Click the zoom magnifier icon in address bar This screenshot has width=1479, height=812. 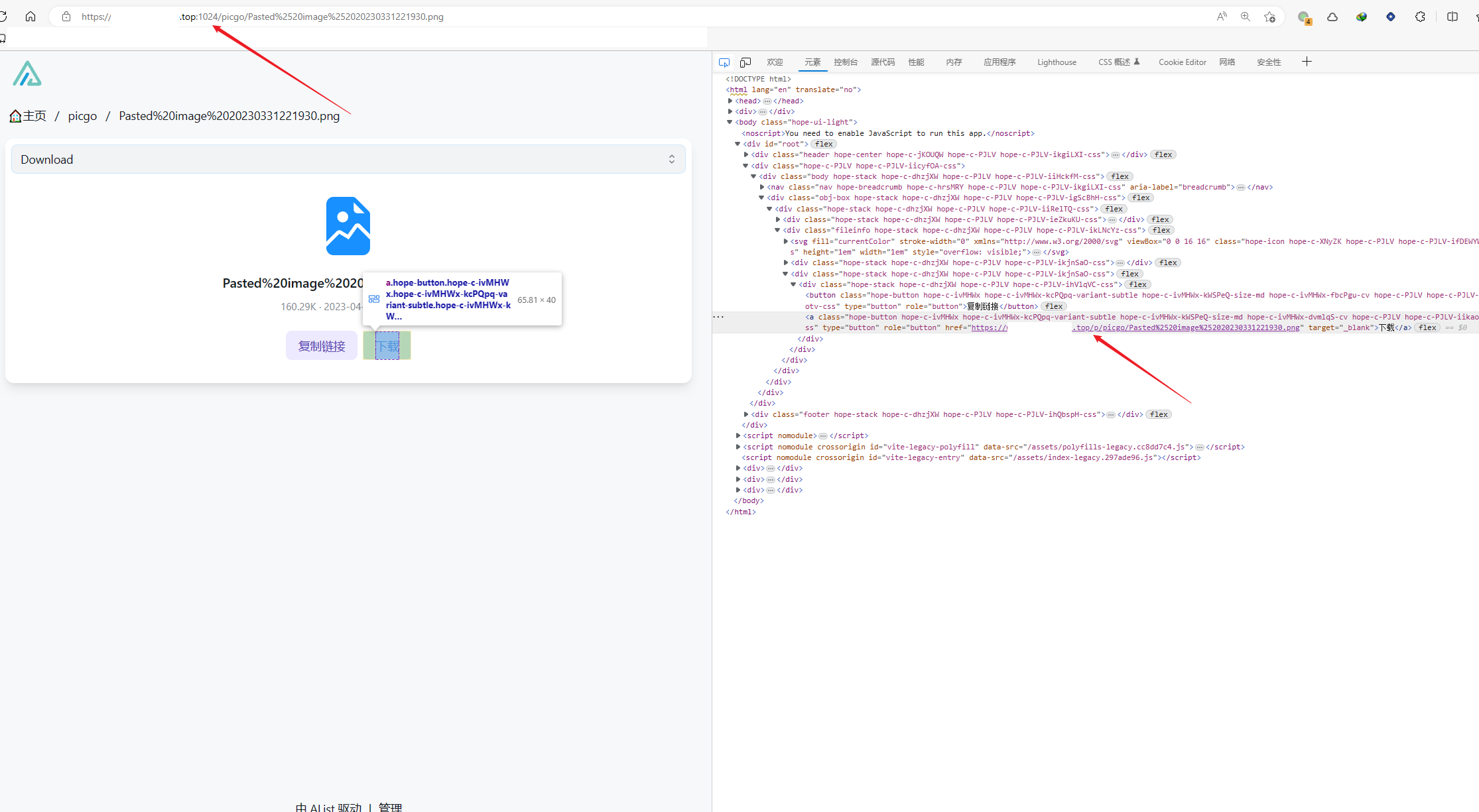(1246, 17)
